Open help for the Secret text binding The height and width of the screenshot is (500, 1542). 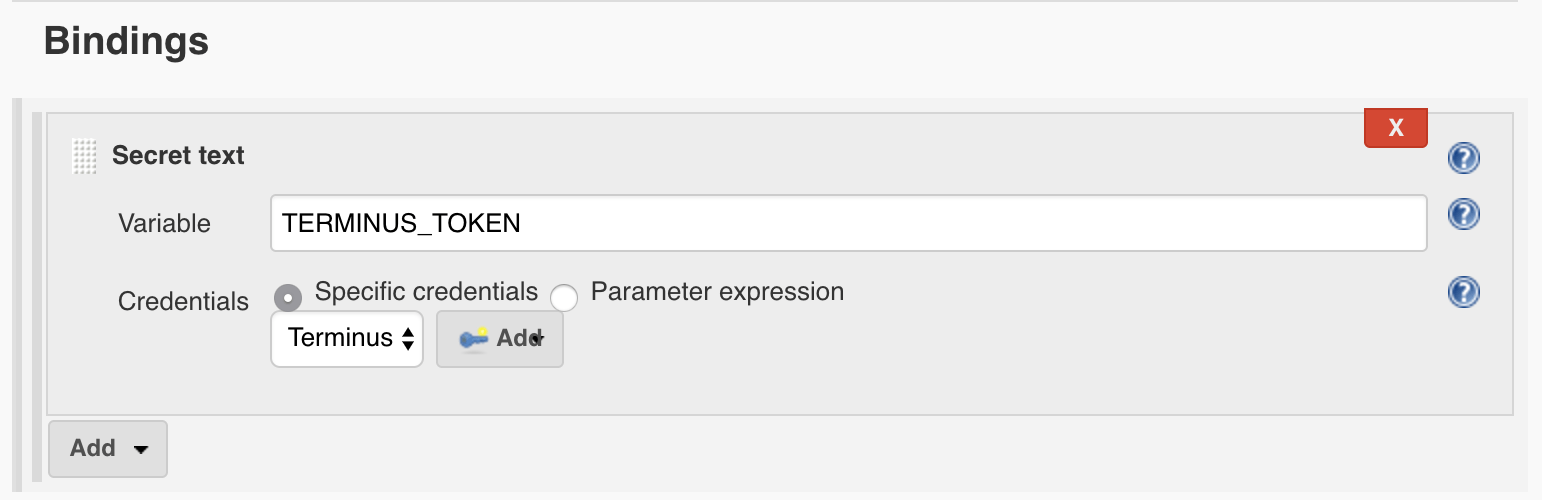pos(1463,158)
